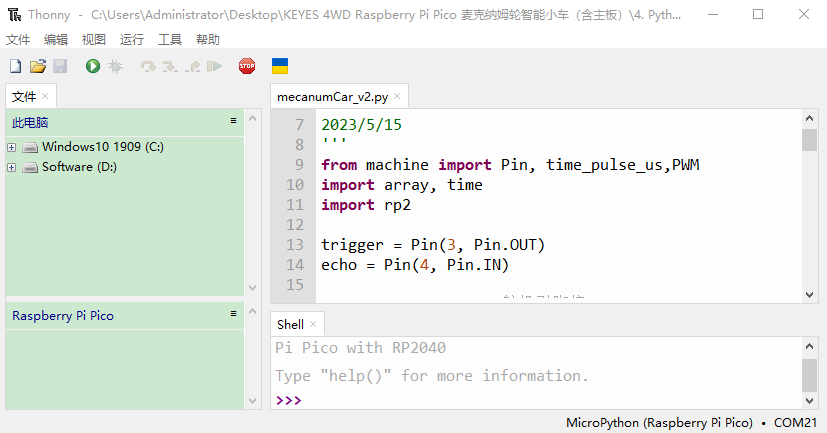Click line 9 'from machine import' code
The width and height of the screenshot is (827, 433).
510,165
